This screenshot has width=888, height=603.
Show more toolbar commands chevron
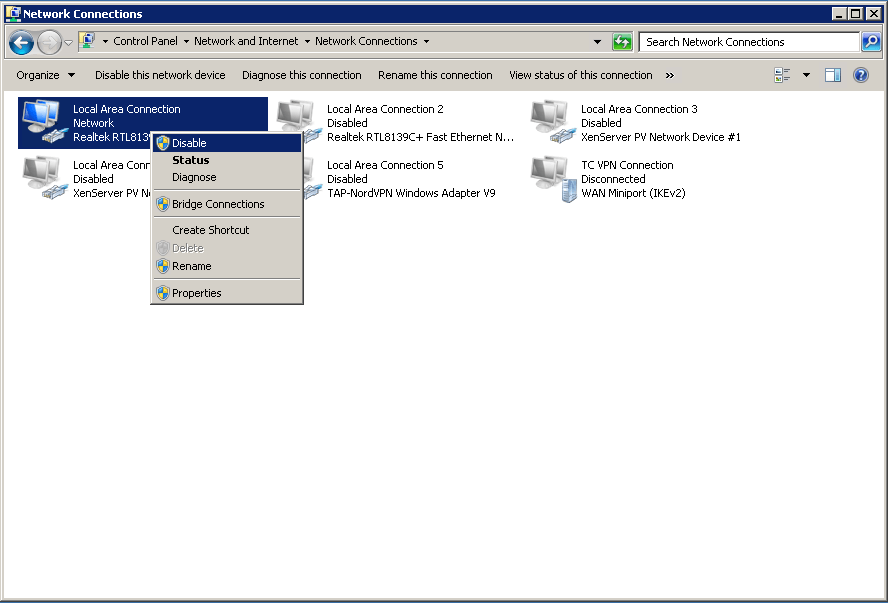coord(669,75)
